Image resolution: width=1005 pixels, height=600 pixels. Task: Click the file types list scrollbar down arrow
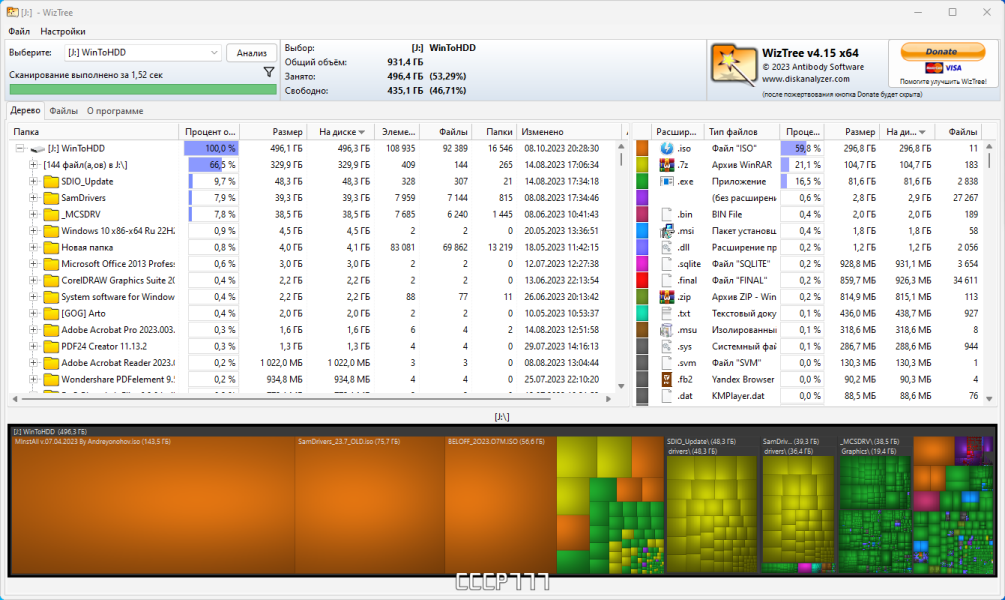[x=989, y=399]
